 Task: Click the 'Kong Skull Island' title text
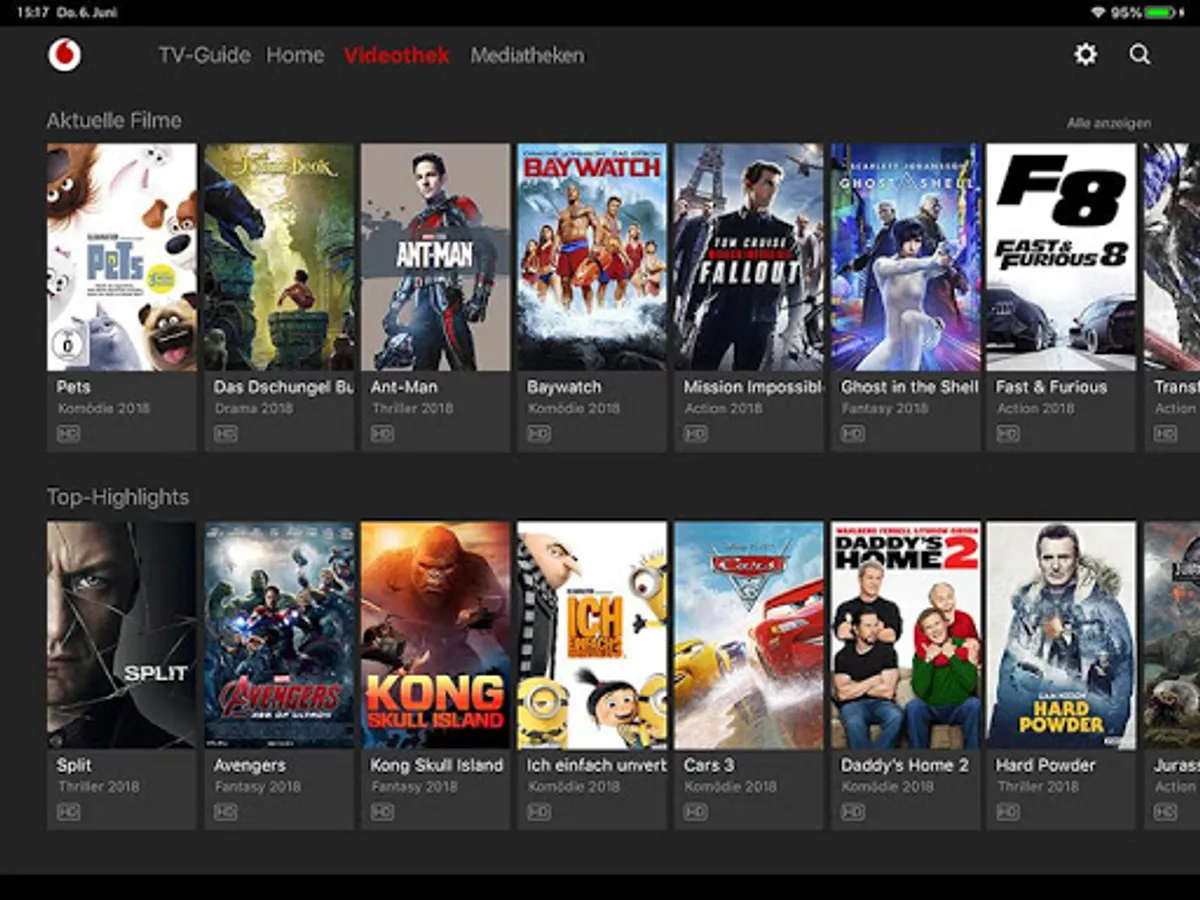click(x=437, y=765)
